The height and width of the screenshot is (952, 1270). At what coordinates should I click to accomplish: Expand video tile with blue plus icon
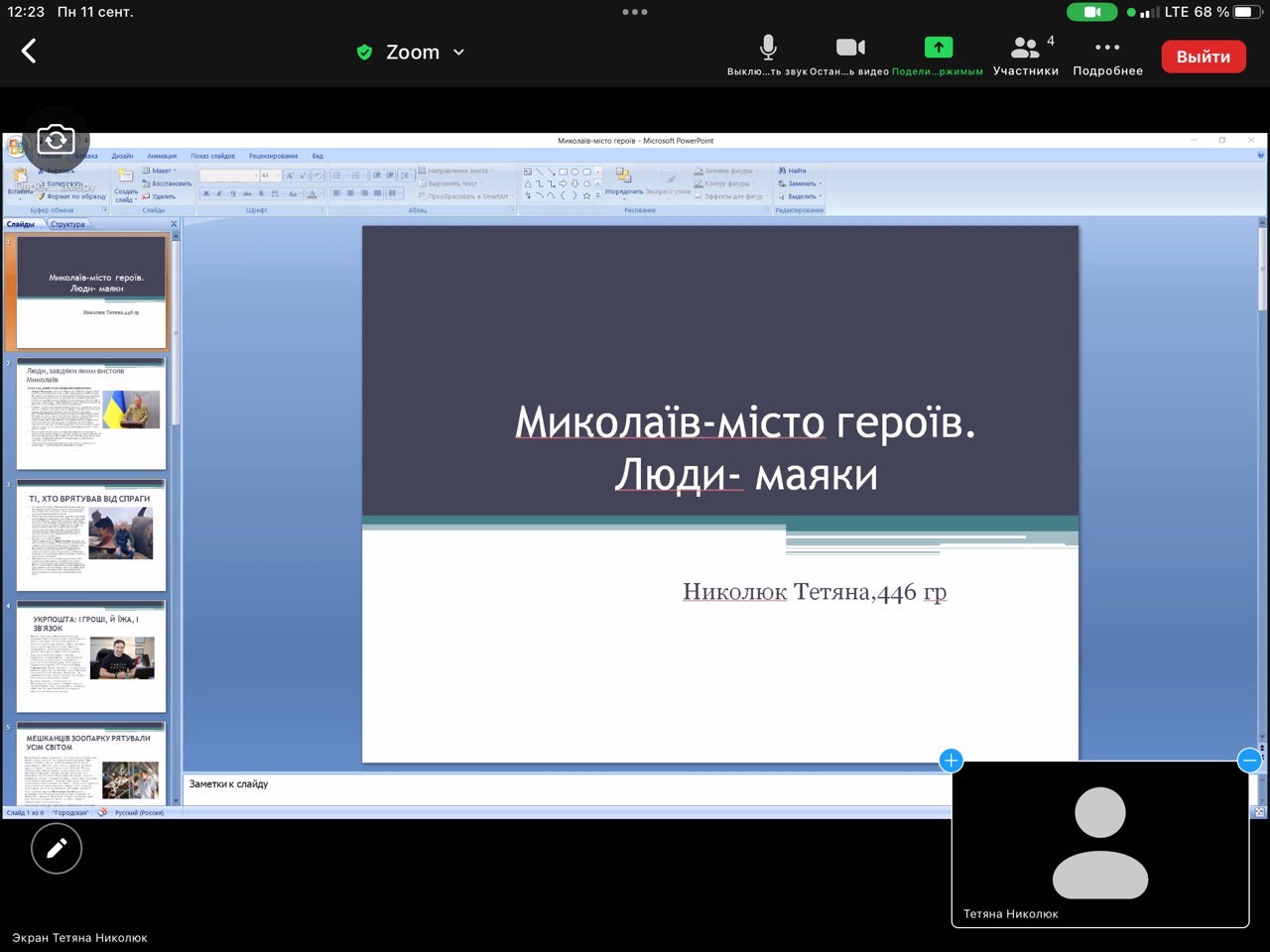(x=951, y=761)
